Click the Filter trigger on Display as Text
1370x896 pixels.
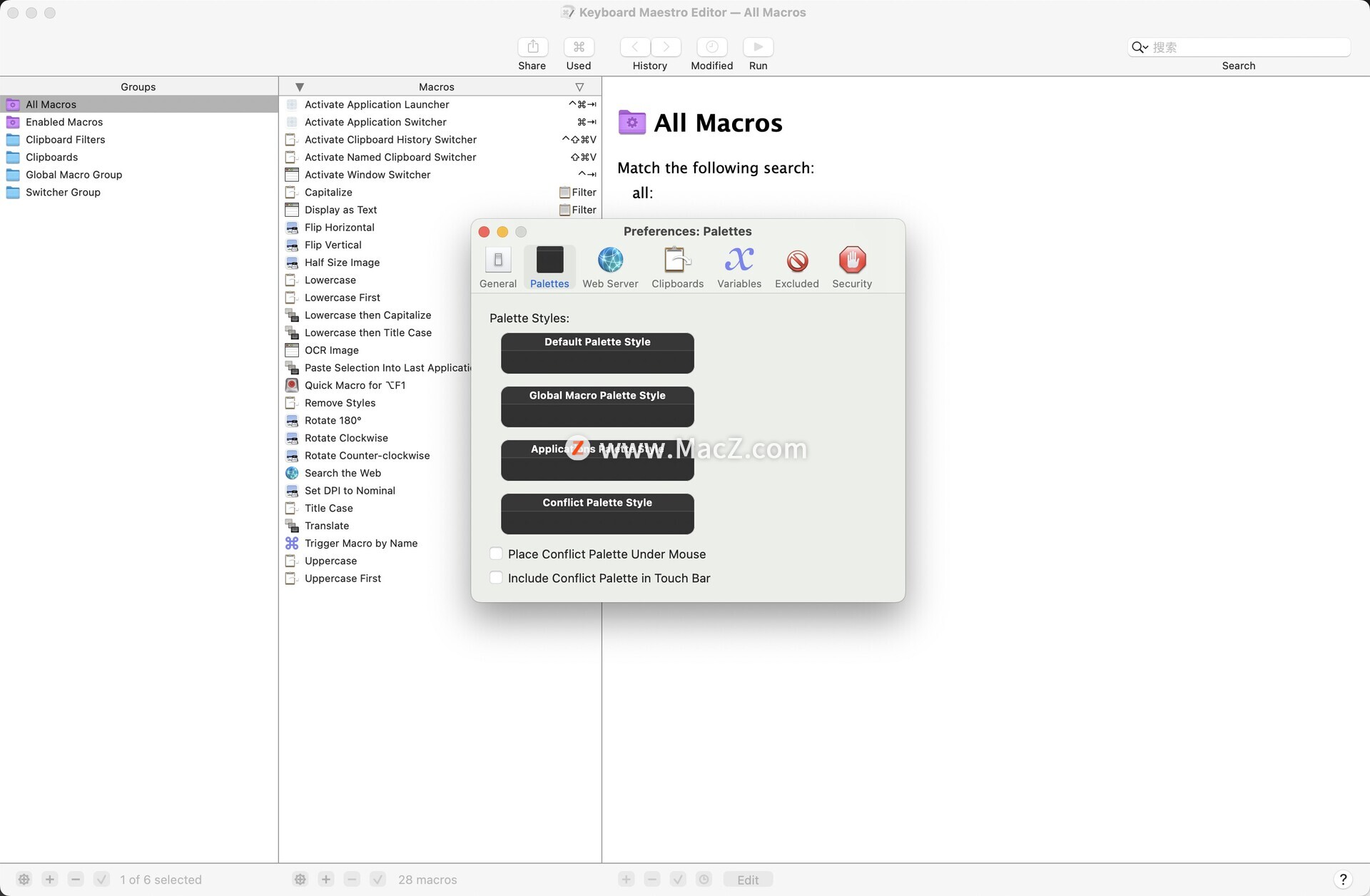tap(578, 210)
